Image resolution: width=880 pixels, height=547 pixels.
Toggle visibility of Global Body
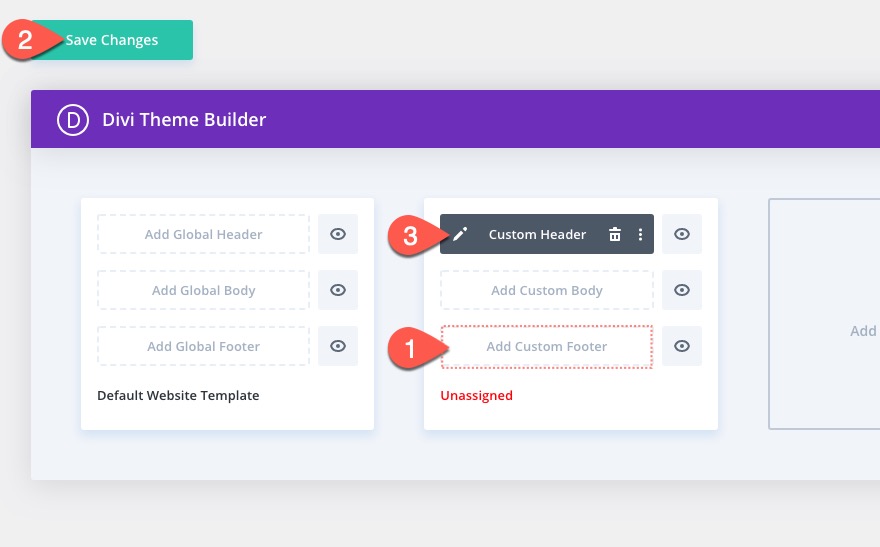[338, 290]
